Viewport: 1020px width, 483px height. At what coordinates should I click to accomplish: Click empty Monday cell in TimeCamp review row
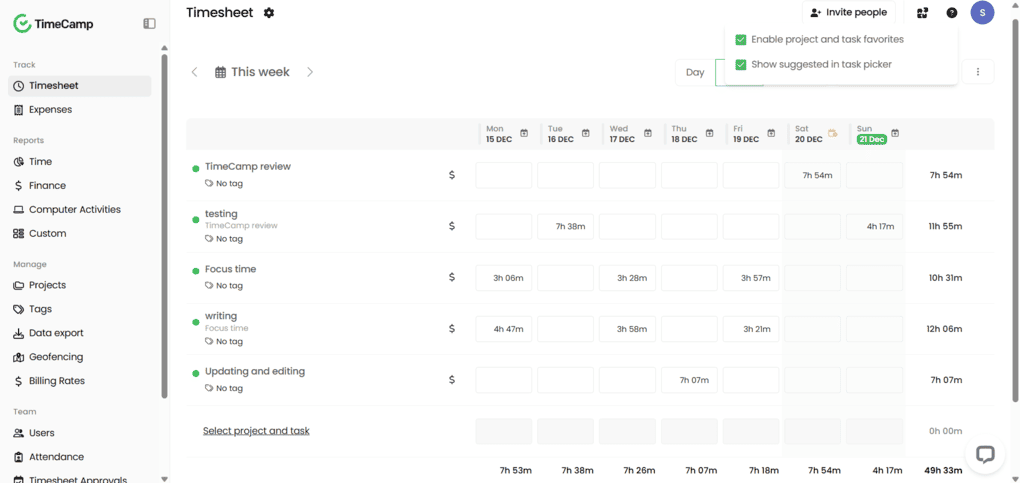503,175
